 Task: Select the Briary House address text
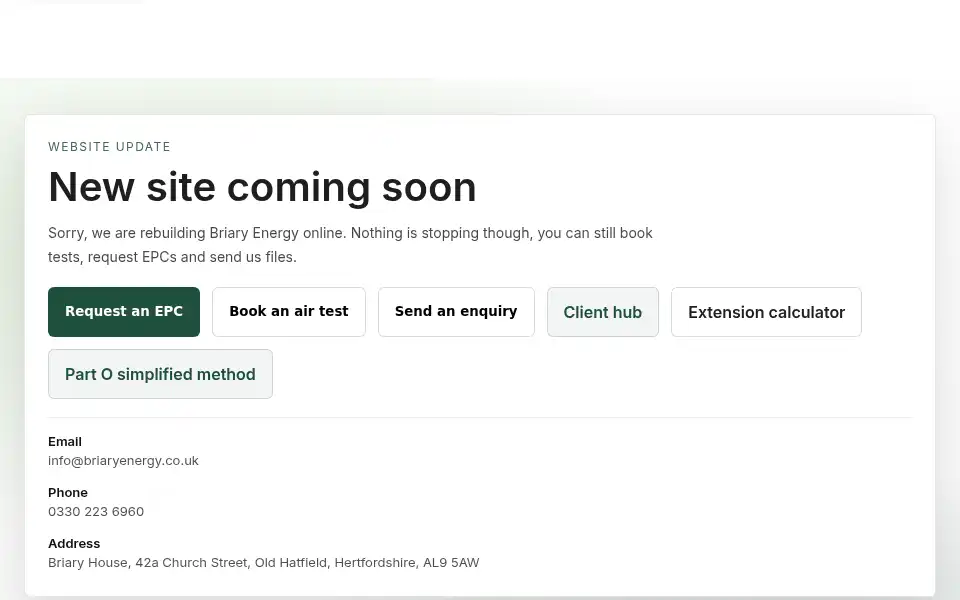(263, 562)
